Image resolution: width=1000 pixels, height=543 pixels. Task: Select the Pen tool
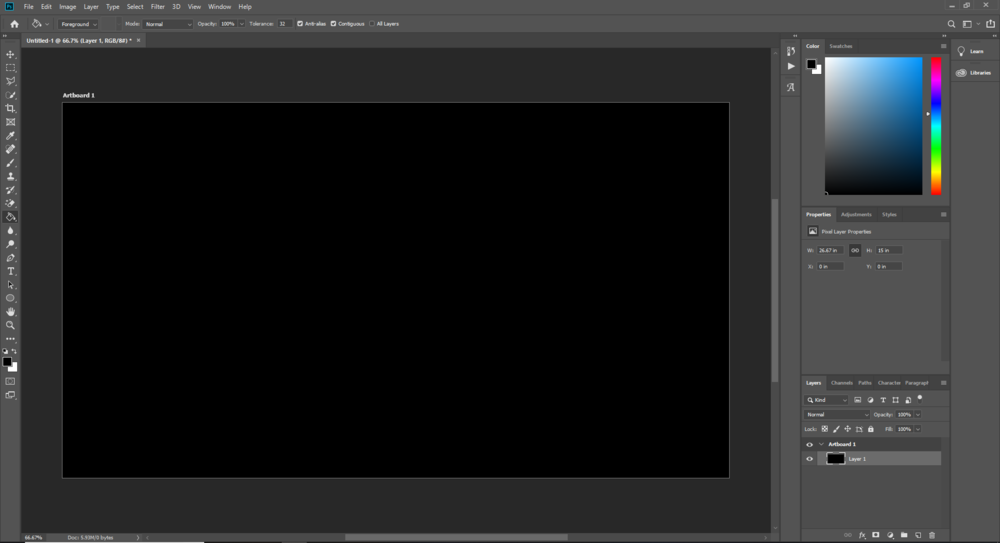point(10,258)
